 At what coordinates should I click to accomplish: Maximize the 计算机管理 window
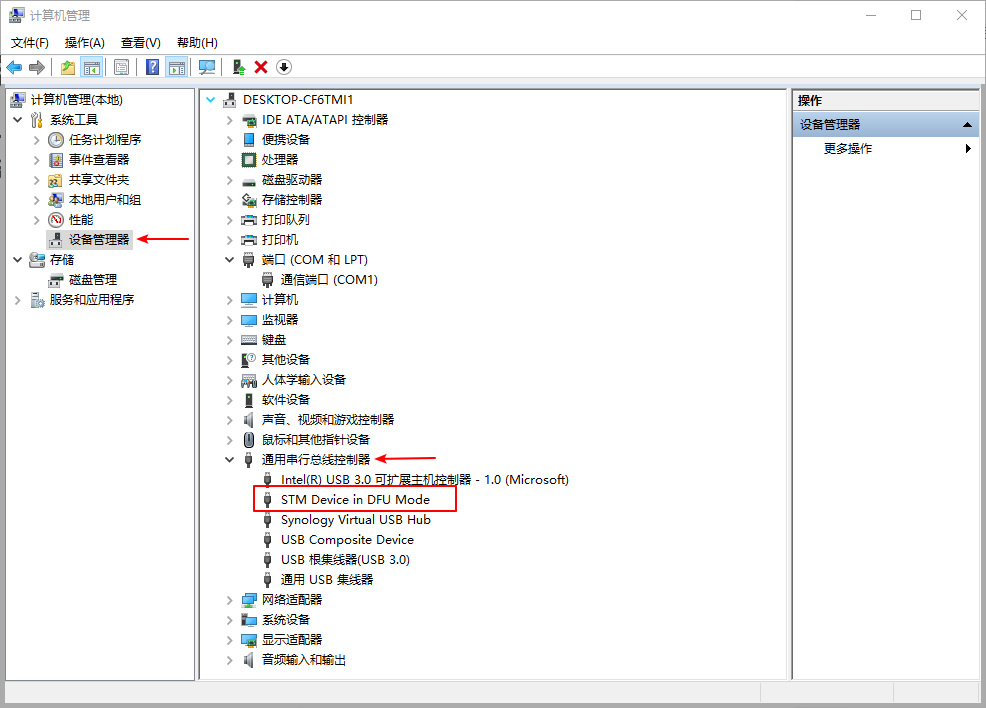click(916, 15)
